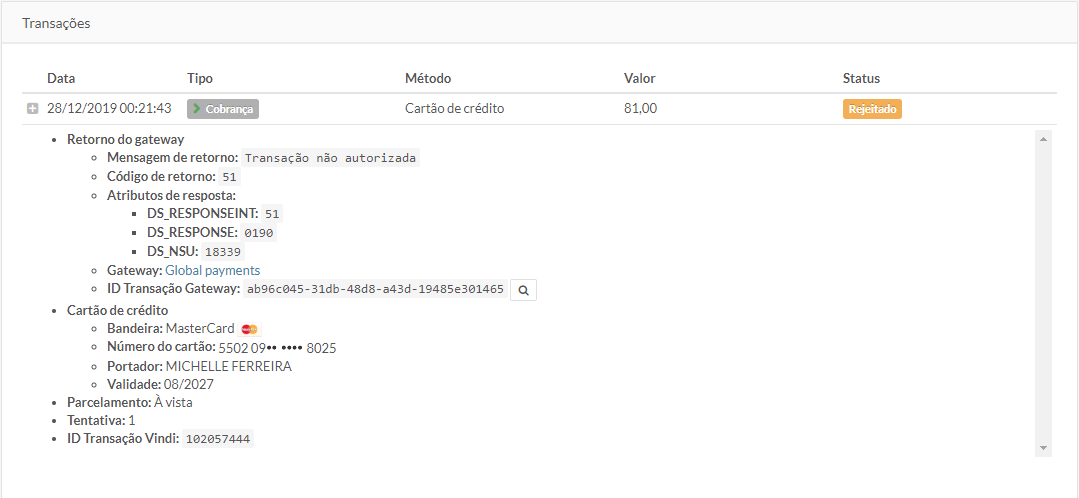Click the masked card number ending 8025
This screenshot has height=498, width=1079.
pos(277,348)
